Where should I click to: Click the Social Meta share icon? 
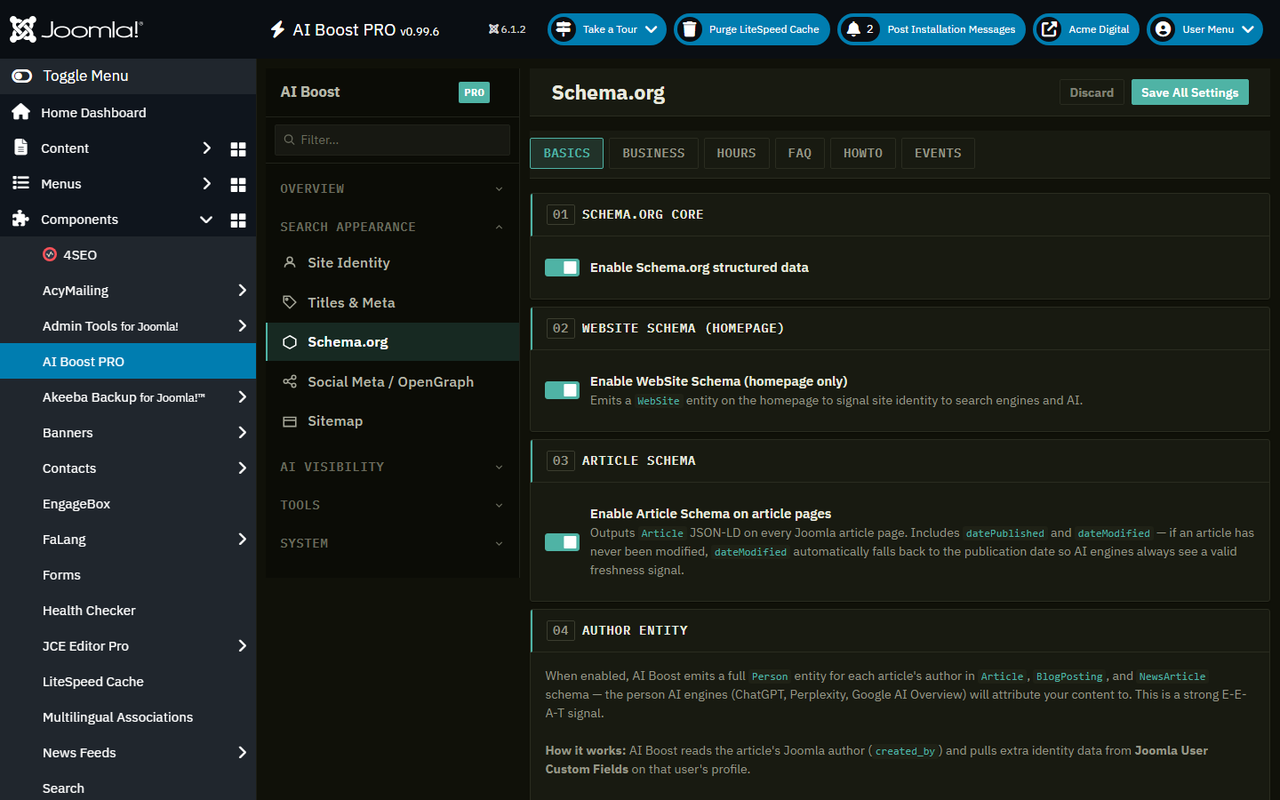(290, 382)
